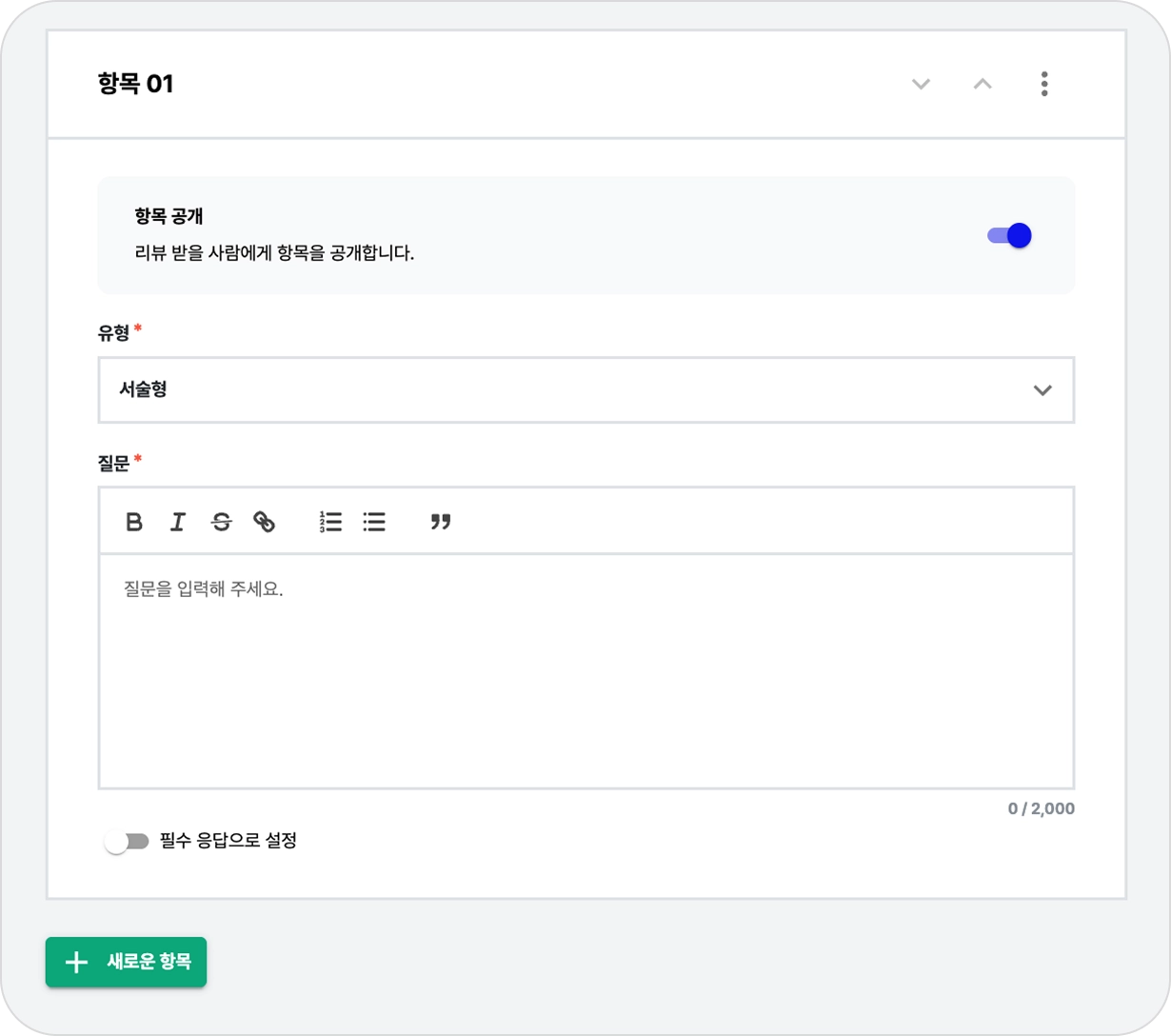Insert a blockquote with the quote icon

coord(440,522)
